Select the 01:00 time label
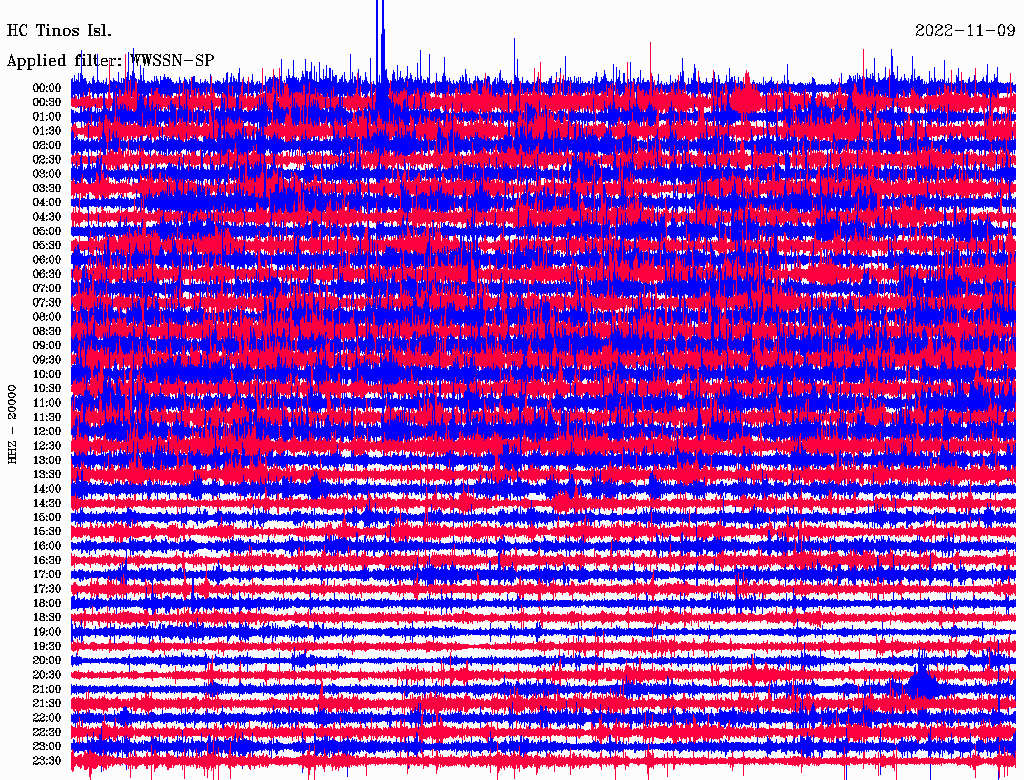Image resolution: width=1024 pixels, height=780 pixels. (47, 117)
